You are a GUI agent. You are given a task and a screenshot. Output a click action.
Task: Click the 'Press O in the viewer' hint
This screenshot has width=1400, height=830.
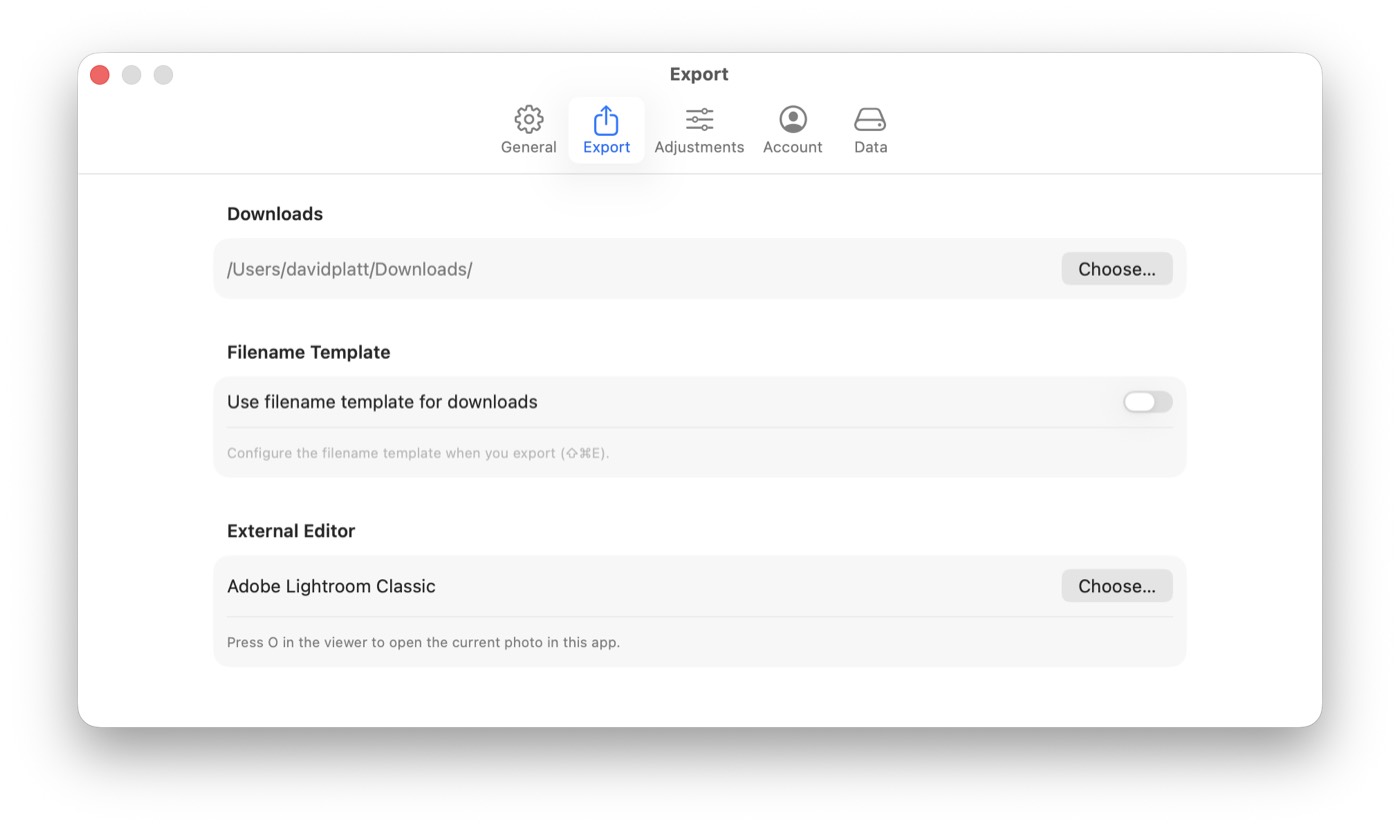click(423, 642)
